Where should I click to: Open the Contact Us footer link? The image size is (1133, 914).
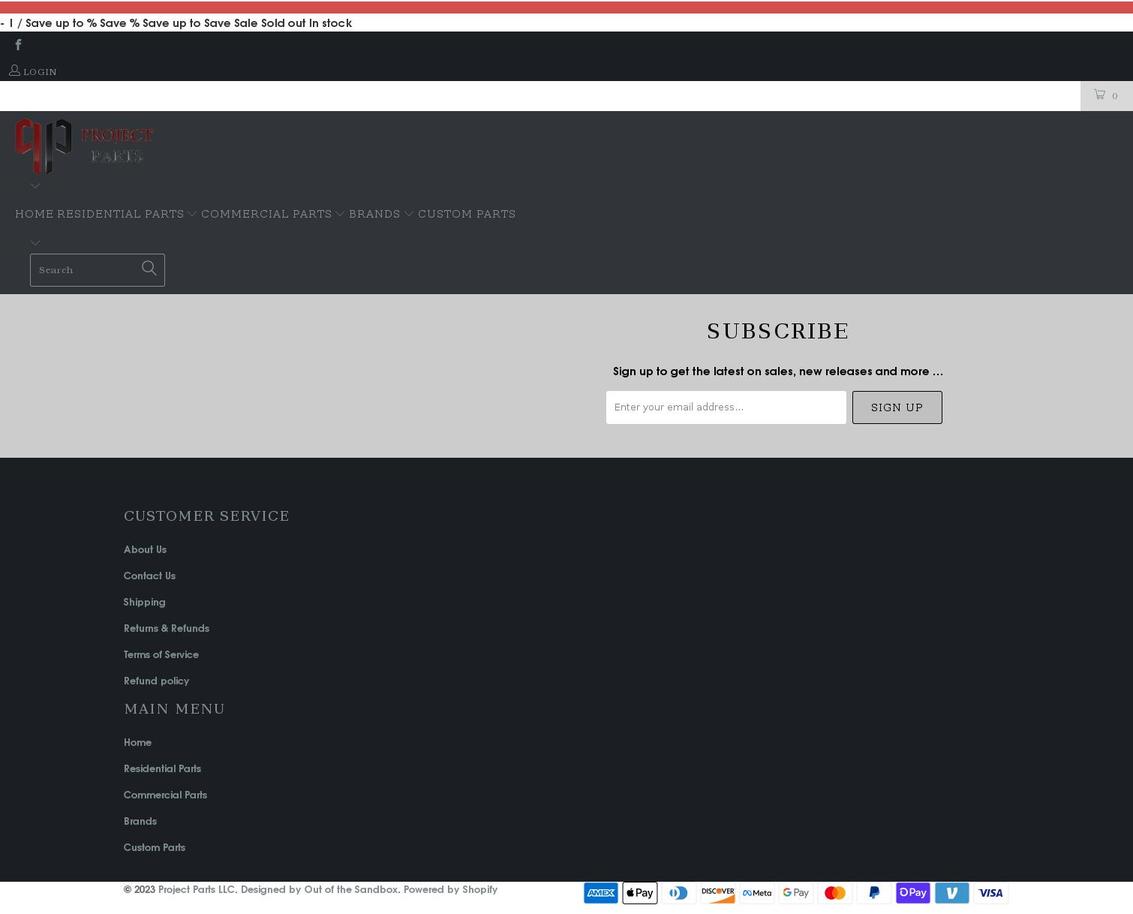[x=150, y=576]
